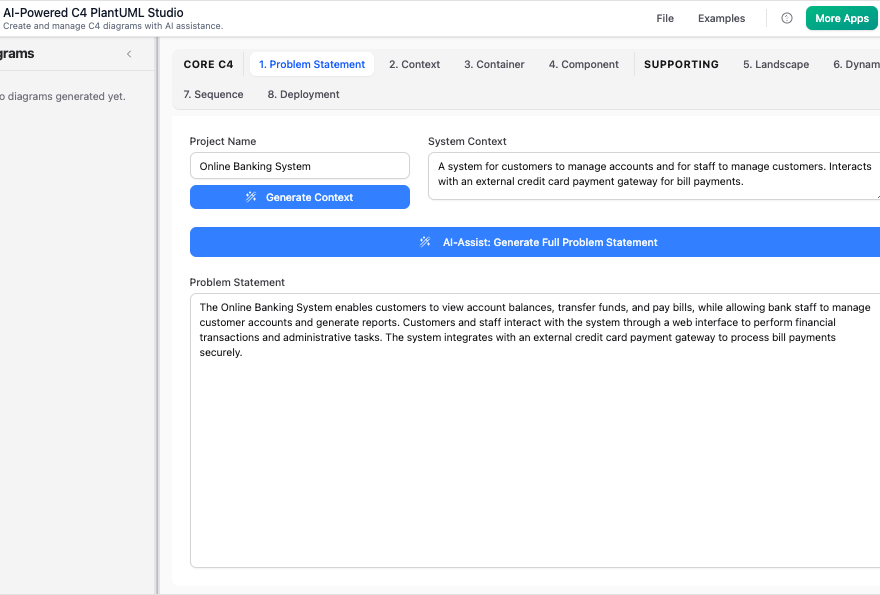880x595 pixels.
Task: Switch to the Component tab
Action: pyautogui.click(x=584, y=64)
